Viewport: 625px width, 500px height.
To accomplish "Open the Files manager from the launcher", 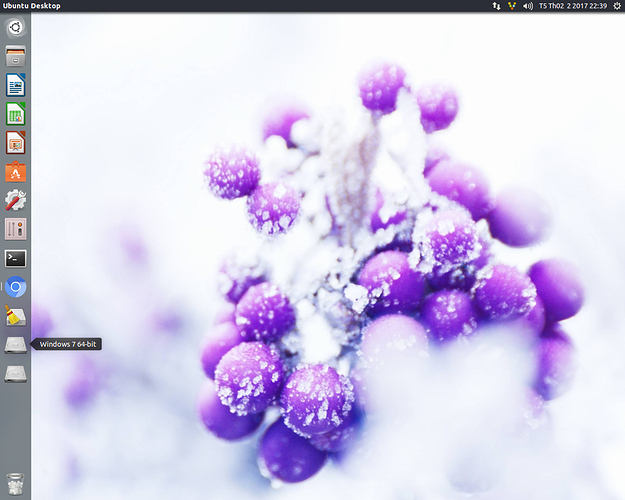I will tap(16, 56).
